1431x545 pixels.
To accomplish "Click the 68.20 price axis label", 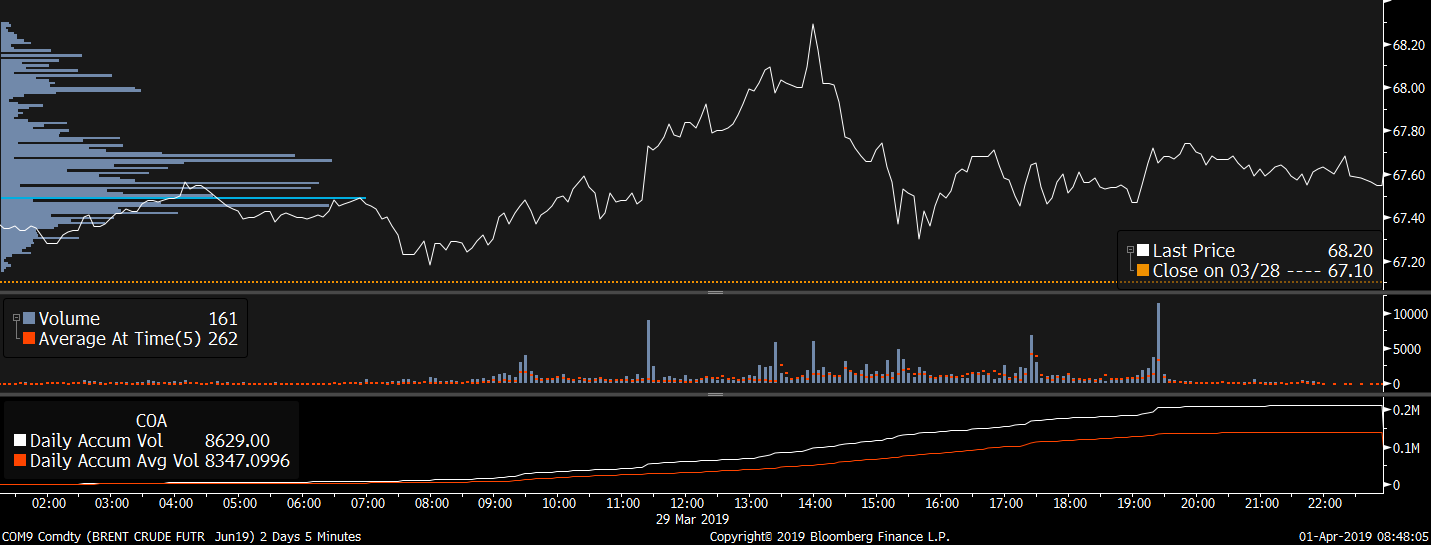I will [1408, 45].
